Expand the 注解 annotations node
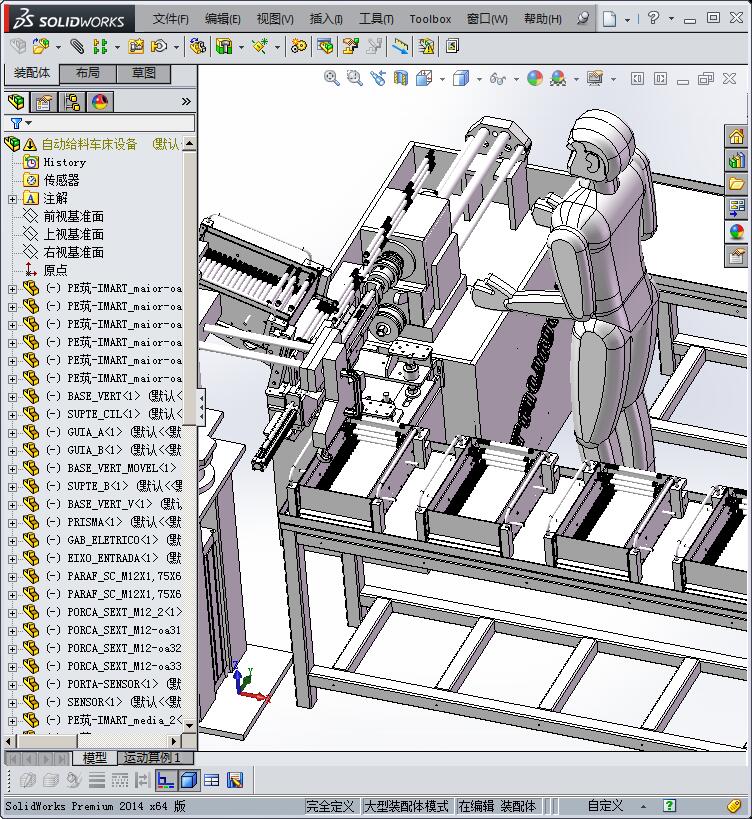This screenshot has width=752, height=819. 12,198
